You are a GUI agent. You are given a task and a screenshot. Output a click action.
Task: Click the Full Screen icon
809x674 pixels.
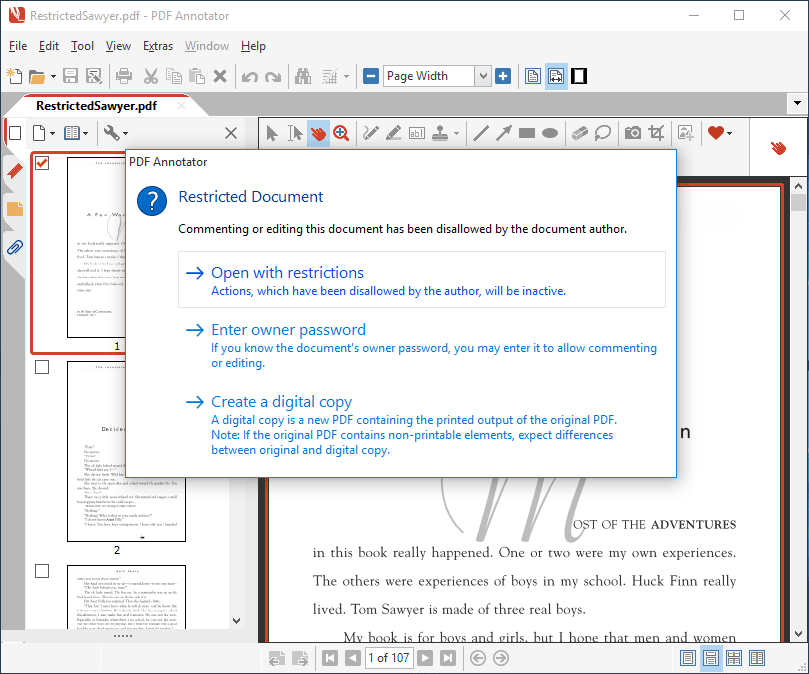click(x=579, y=76)
